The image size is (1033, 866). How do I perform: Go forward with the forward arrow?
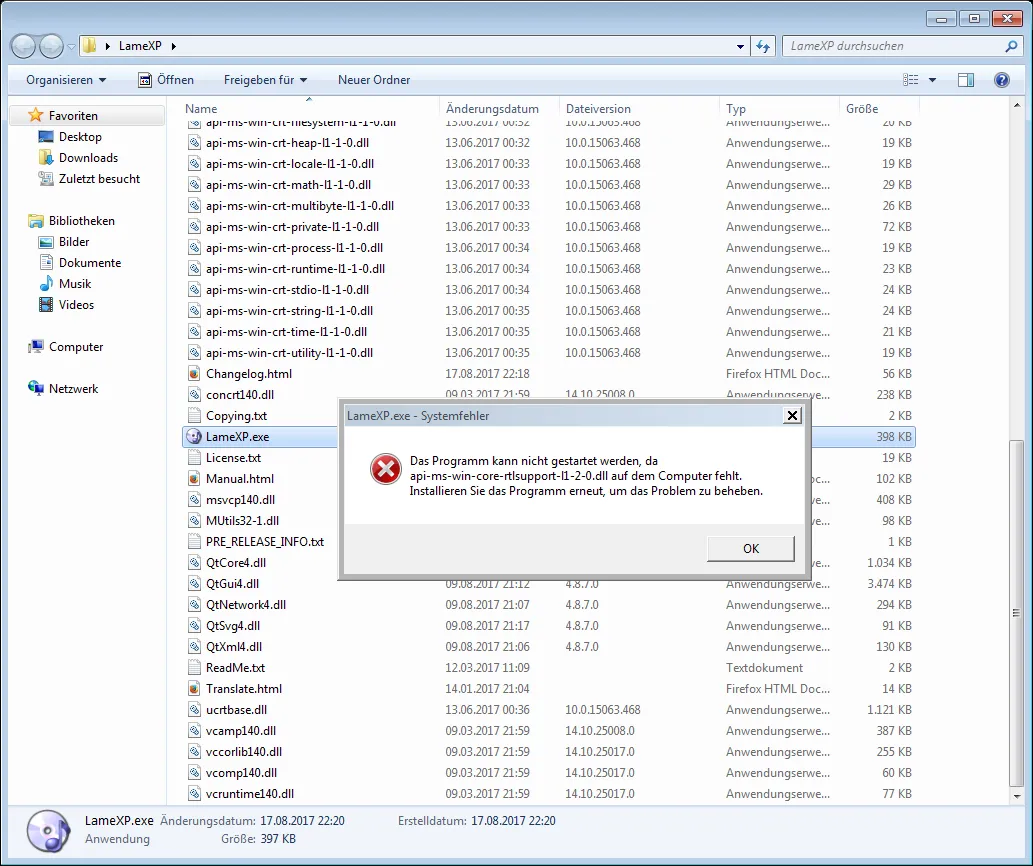[x=51, y=46]
